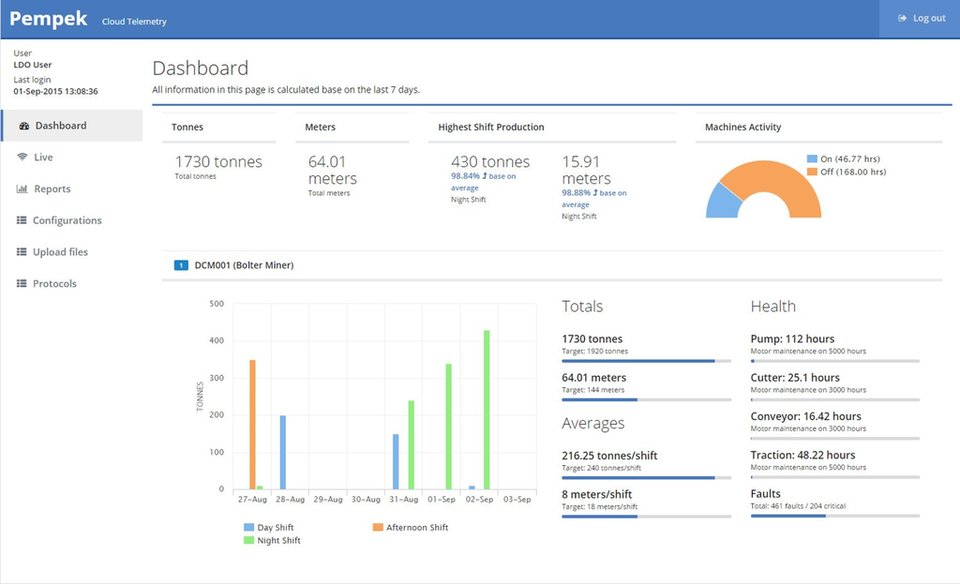The height and width of the screenshot is (584, 960).
Task: Click the Live wifi signal icon
Action: point(22,157)
